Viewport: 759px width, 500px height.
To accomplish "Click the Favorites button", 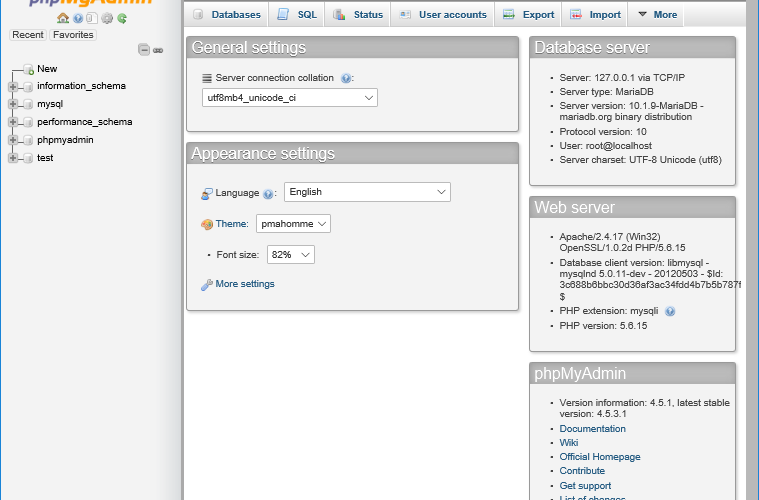I will pos(73,35).
